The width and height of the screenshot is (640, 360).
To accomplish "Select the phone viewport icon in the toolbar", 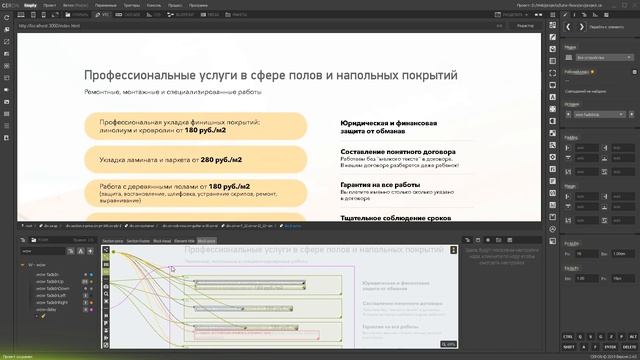I will point(44,15).
